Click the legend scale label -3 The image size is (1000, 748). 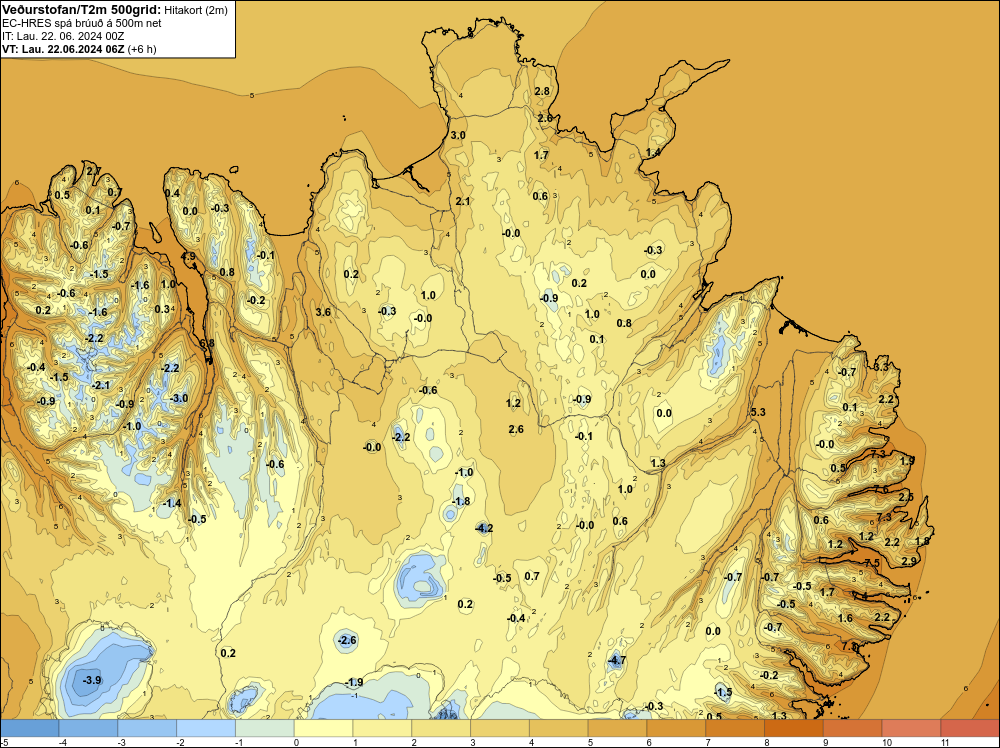click(x=121, y=742)
